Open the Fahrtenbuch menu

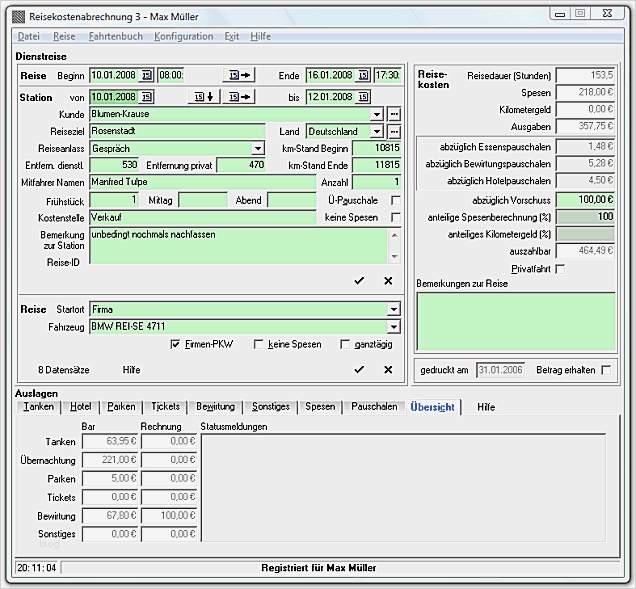tap(116, 36)
